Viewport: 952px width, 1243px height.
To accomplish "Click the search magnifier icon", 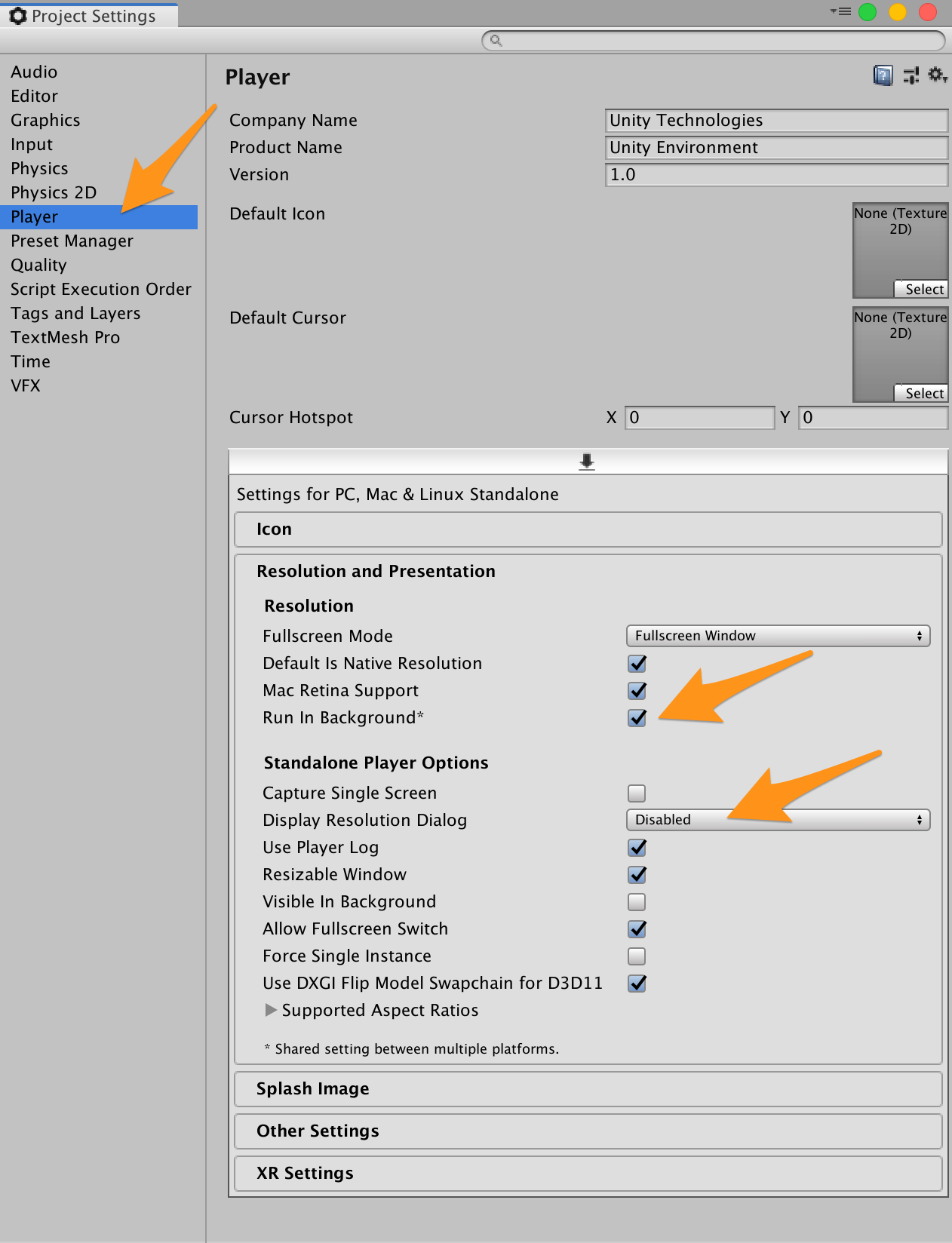I will click(x=496, y=40).
